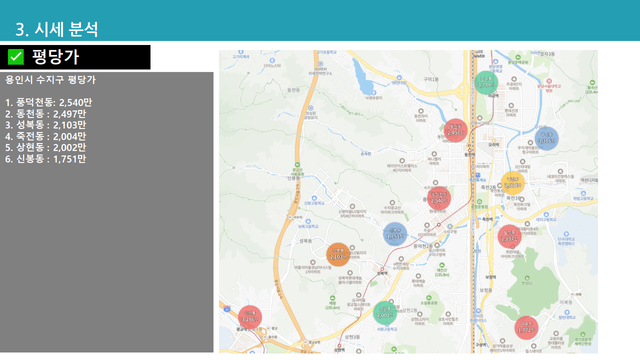
Task: Click the blue circle marker near 구미동
Action: (547, 138)
